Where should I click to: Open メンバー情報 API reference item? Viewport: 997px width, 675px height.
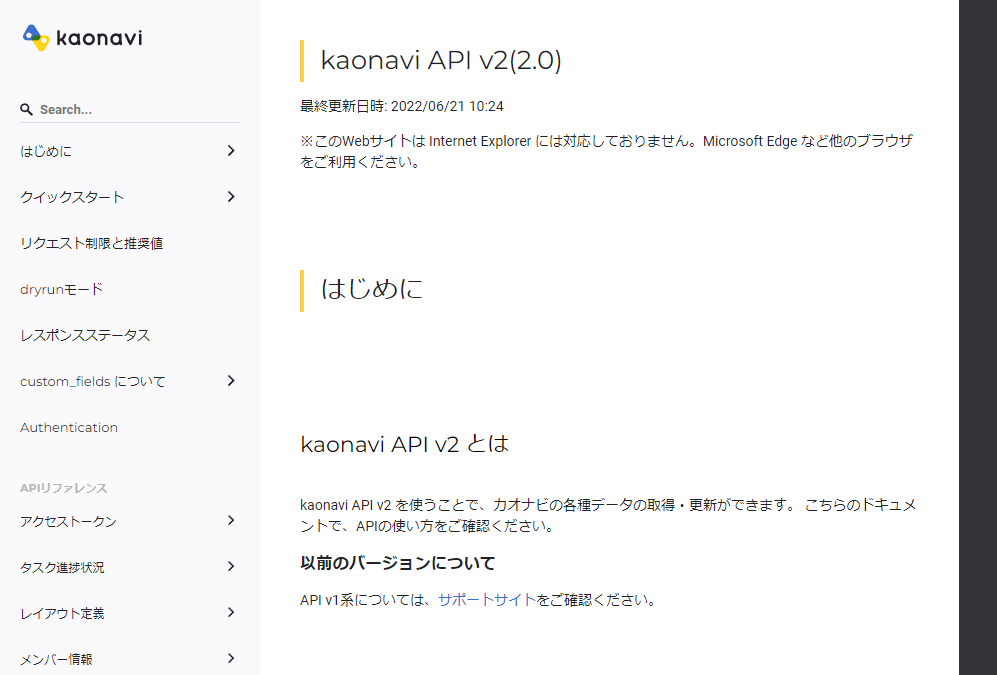(57, 659)
